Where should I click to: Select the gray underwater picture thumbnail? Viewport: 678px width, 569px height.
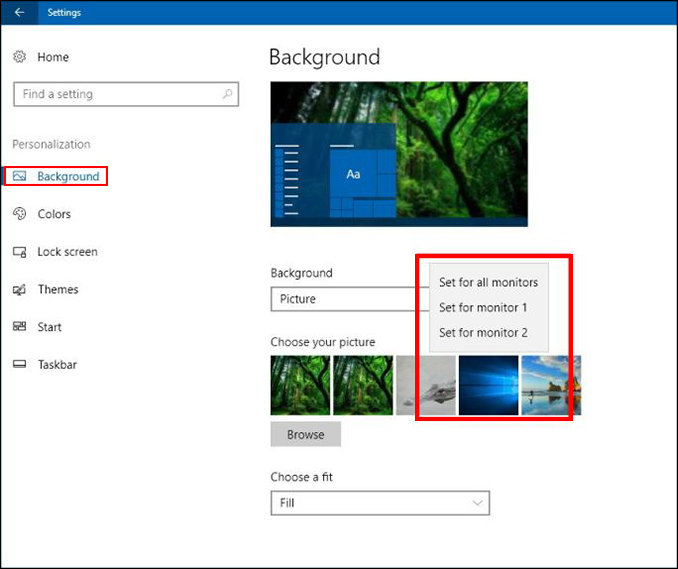[426, 385]
